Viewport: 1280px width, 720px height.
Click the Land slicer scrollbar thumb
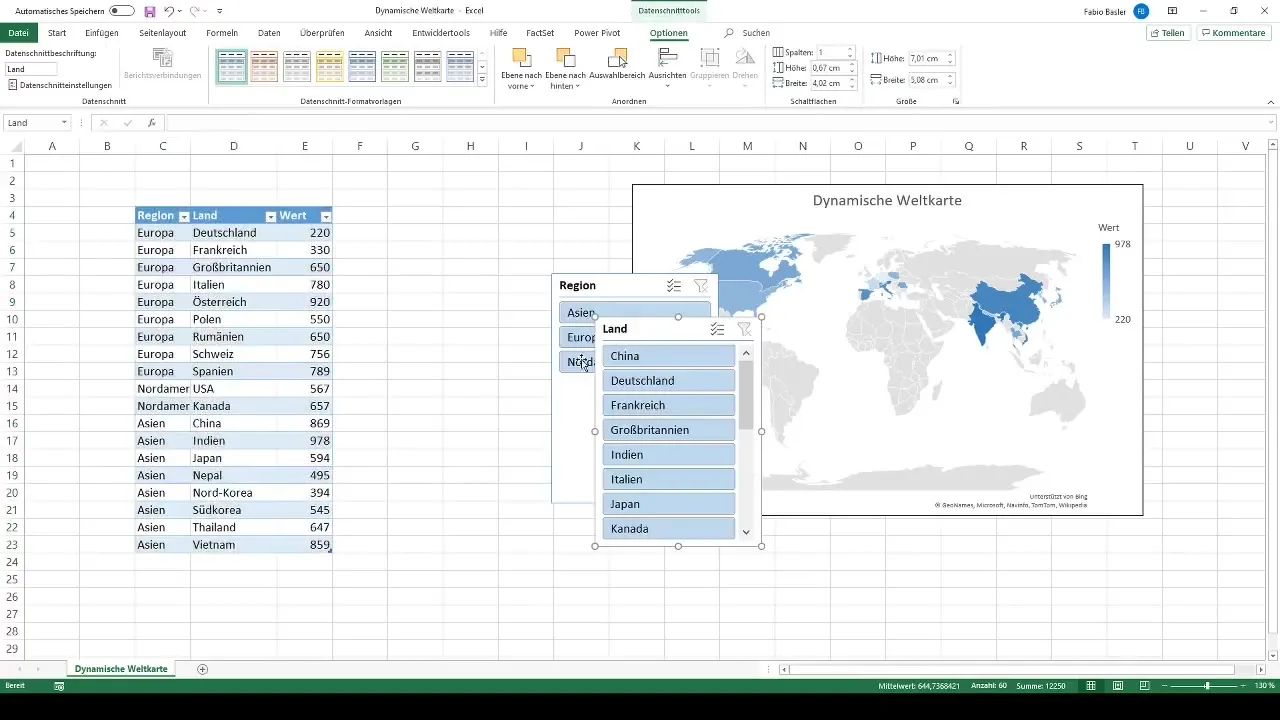coord(746,396)
